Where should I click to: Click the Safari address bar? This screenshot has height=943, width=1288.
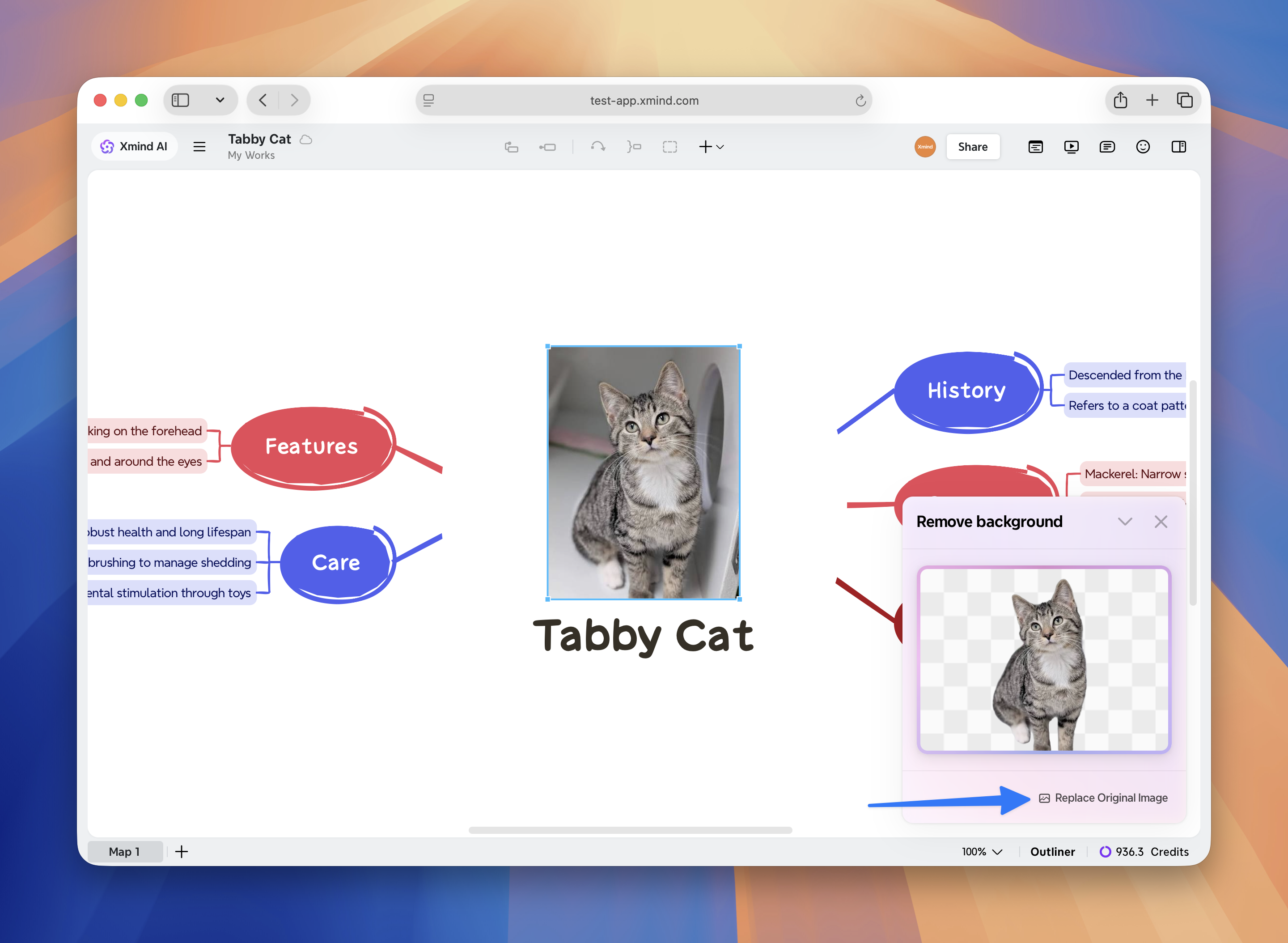(x=644, y=101)
